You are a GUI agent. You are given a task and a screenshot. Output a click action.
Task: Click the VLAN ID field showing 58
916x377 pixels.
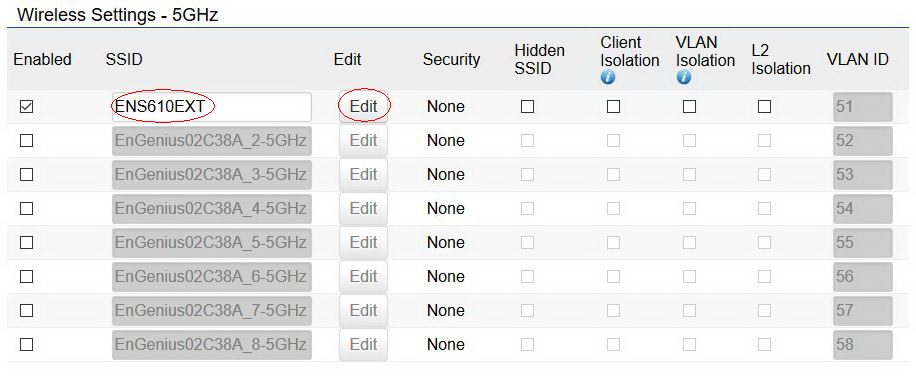tap(863, 344)
